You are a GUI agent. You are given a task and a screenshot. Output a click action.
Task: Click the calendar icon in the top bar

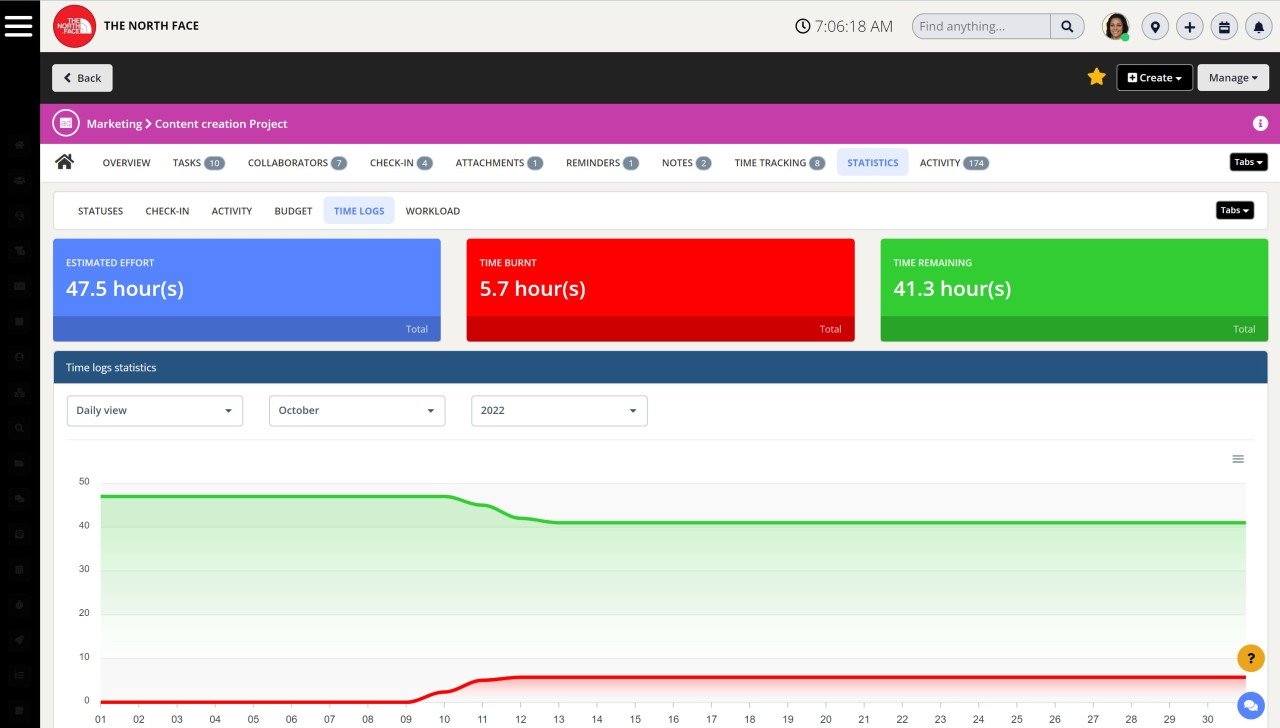point(1224,26)
